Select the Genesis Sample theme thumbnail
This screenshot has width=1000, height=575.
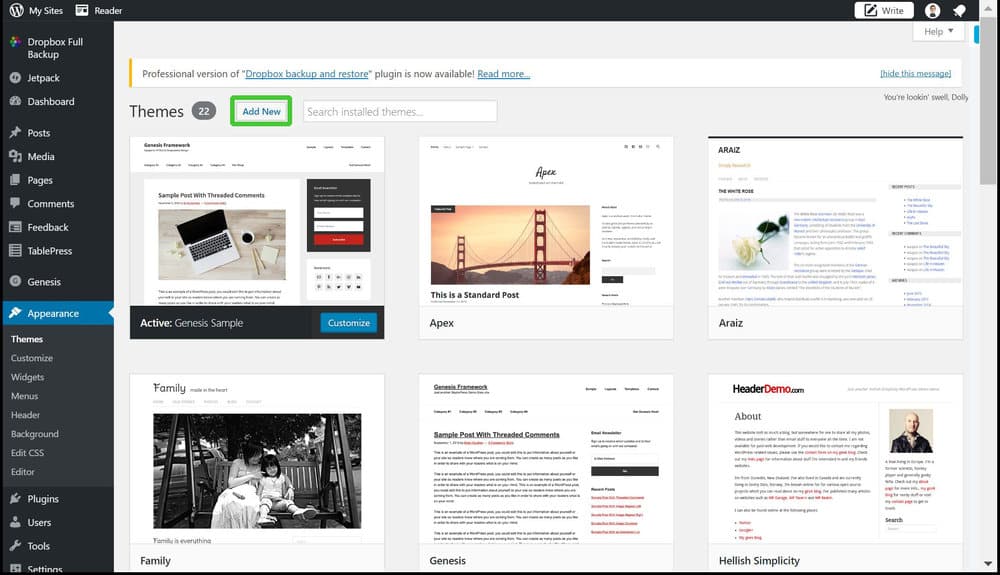click(257, 221)
